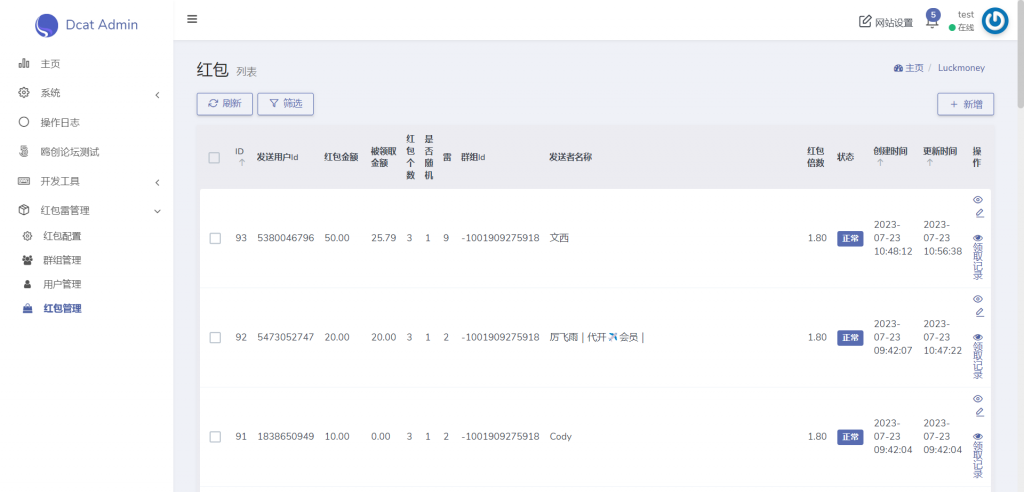The height and width of the screenshot is (492, 1024).
Task: Open the notification bell icon
Action: (x=932, y=22)
